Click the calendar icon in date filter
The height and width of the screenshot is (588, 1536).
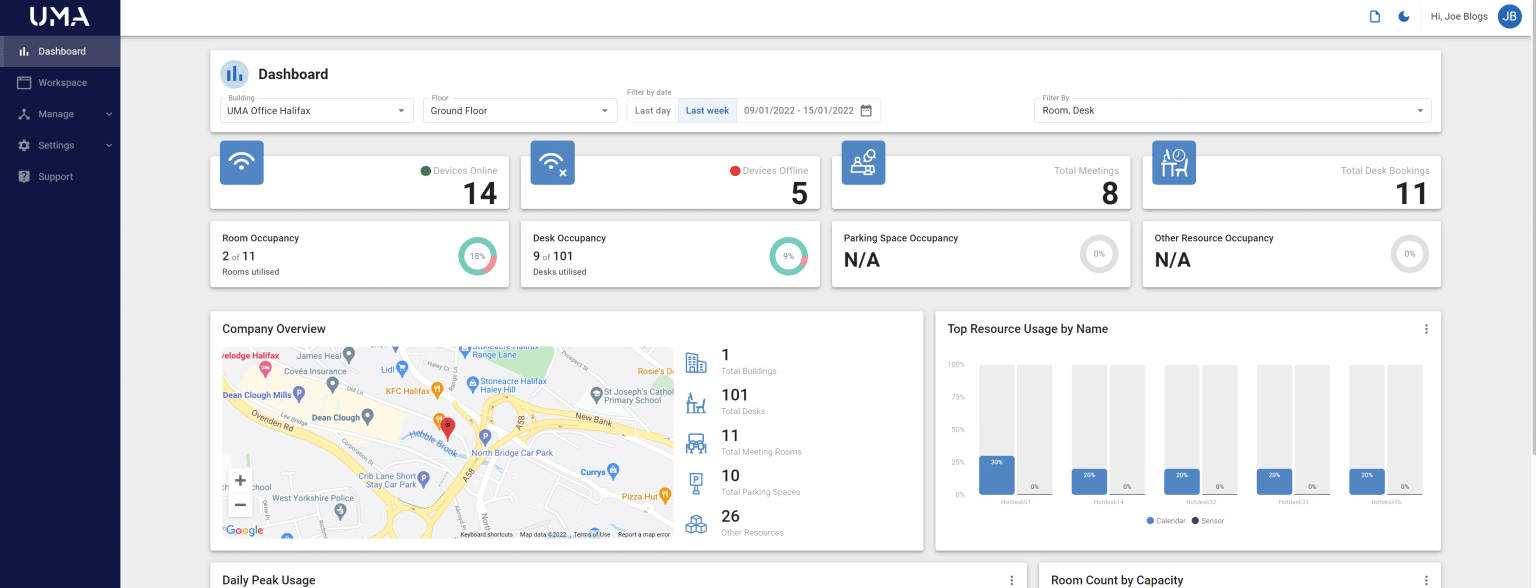(x=866, y=111)
